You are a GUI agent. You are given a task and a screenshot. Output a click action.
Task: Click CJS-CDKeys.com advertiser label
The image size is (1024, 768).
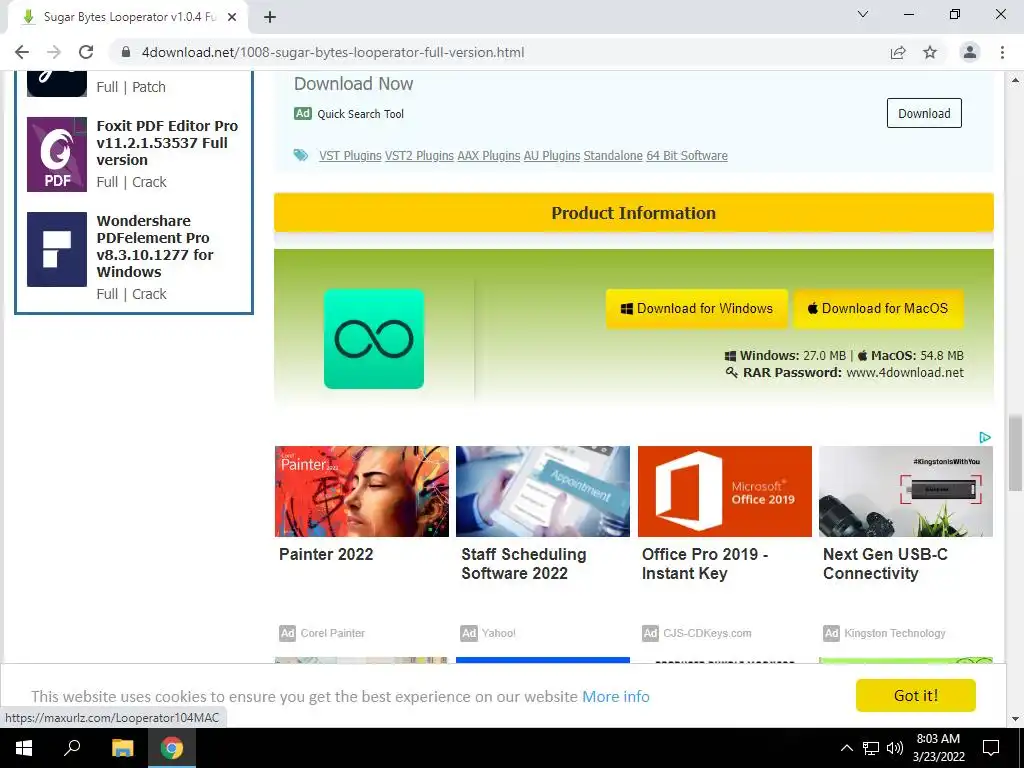coord(707,633)
